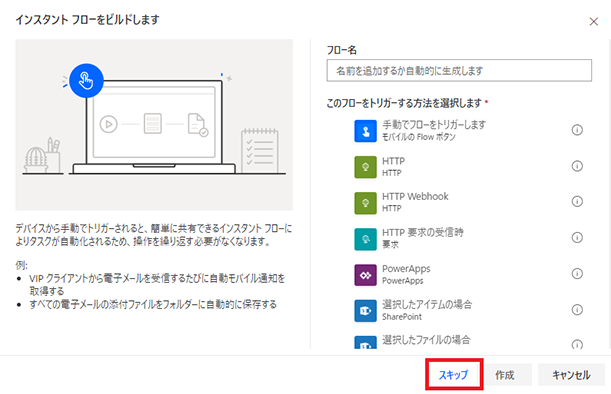Click the スキップ button
This screenshot has height=394, width=611.
point(454,375)
